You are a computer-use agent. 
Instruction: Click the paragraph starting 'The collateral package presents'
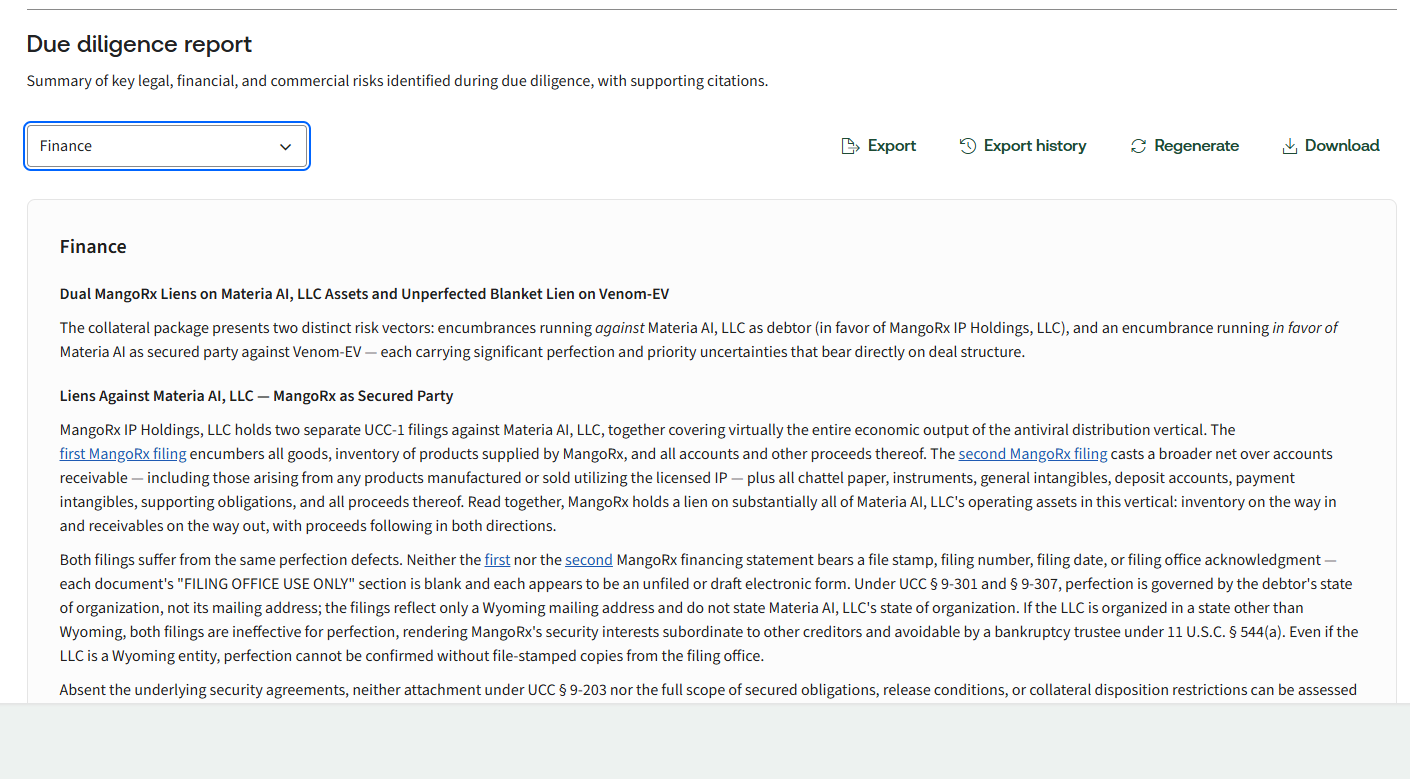[x=699, y=340]
